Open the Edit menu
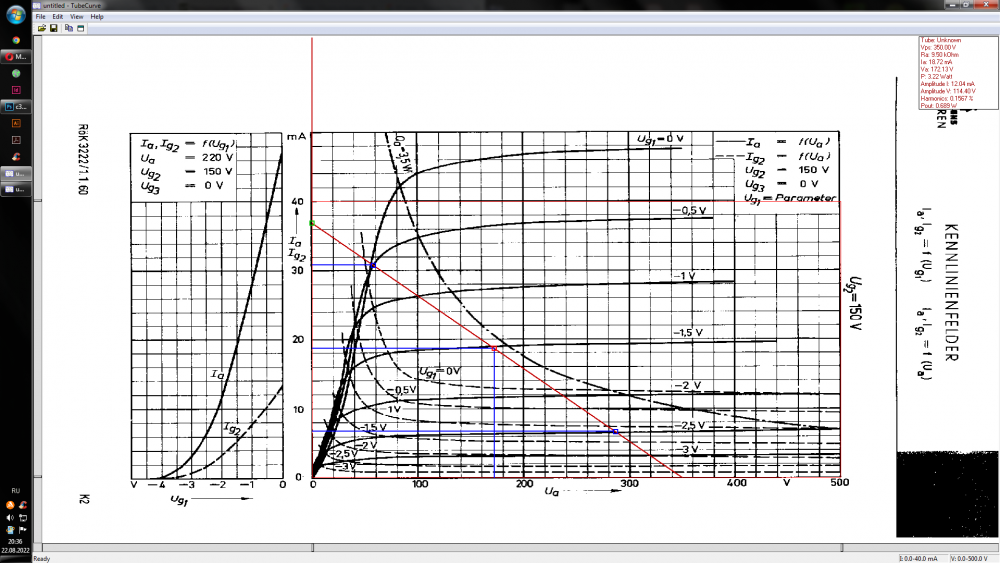This screenshot has height=563, width=1000. [x=57, y=17]
